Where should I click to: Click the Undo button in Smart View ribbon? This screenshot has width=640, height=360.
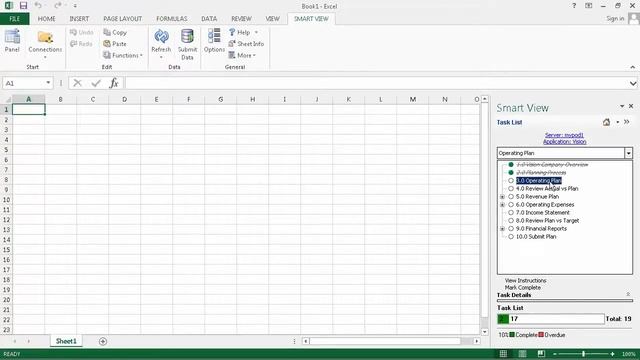point(82,32)
